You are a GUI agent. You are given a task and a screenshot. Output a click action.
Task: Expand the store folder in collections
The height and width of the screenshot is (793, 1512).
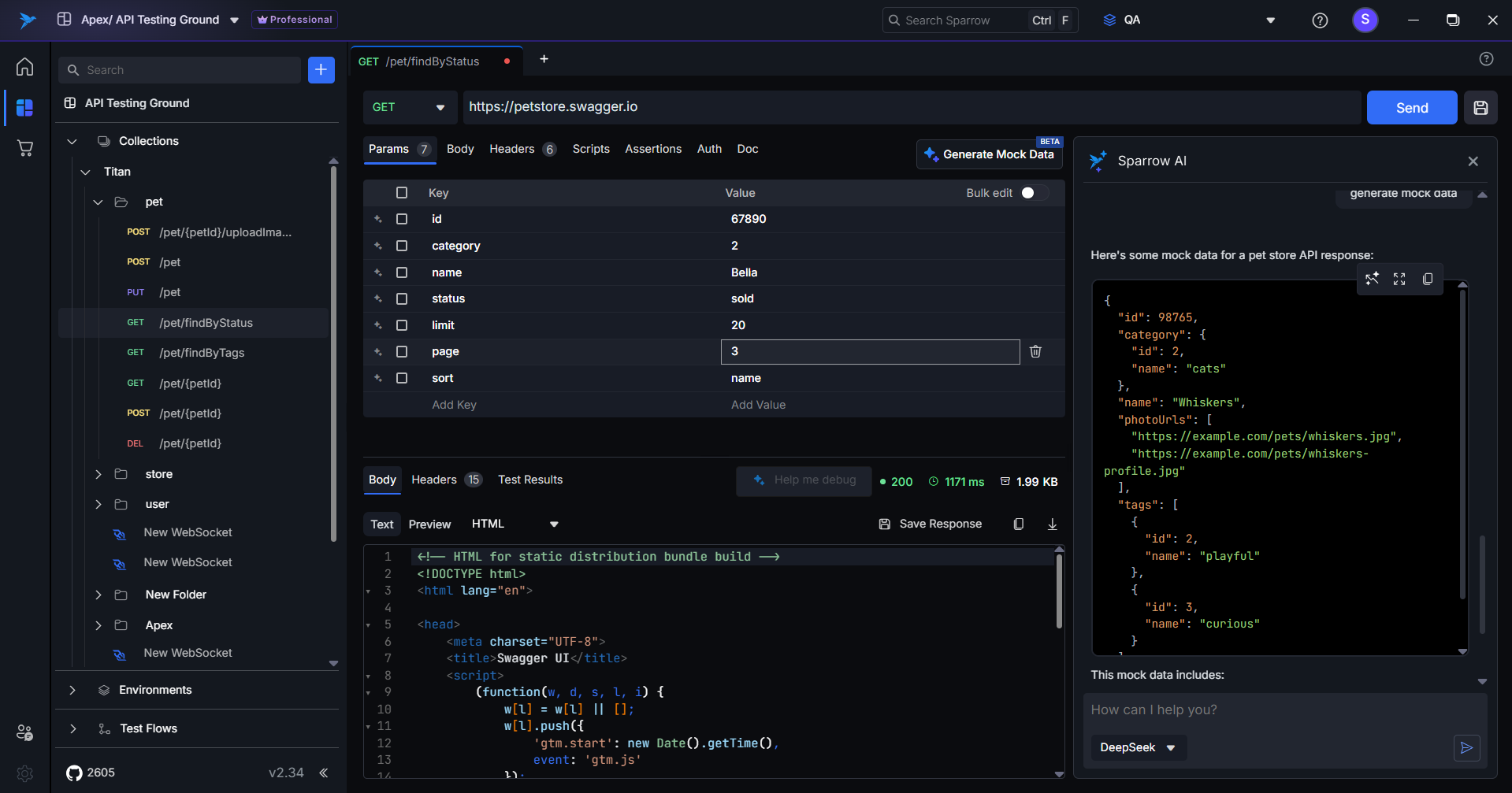tap(98, 474)
